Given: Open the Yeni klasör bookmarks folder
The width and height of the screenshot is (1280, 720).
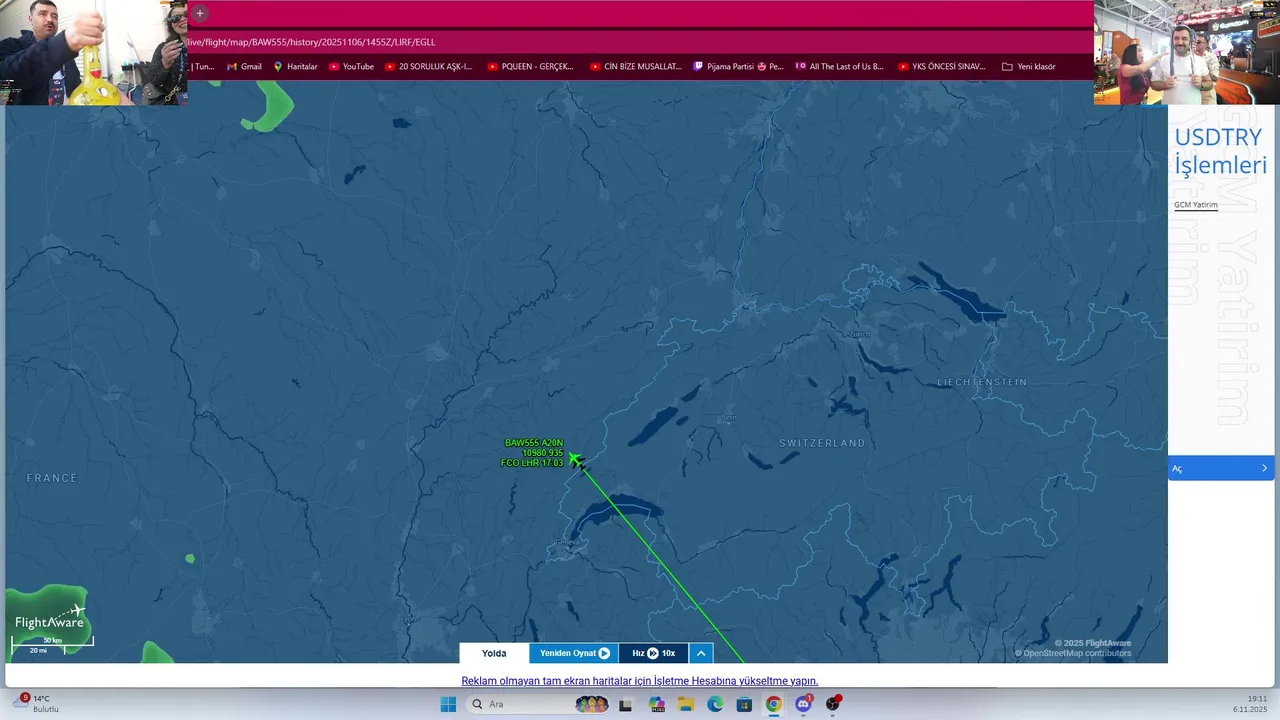Looking at the screenshot, I should [x=1028, y=67].
